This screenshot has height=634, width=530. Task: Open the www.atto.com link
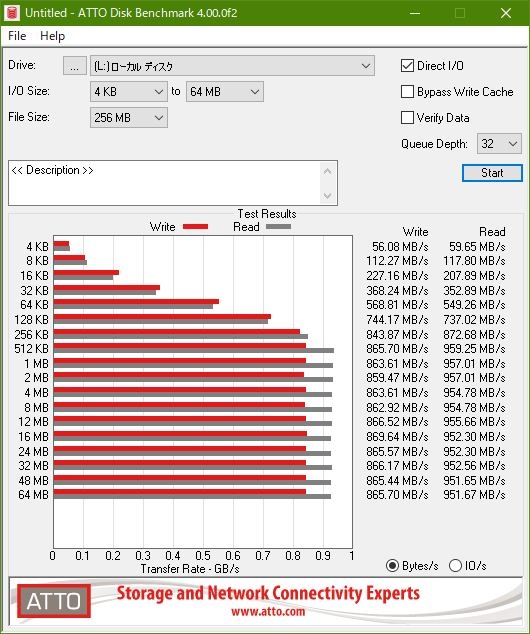268,611
